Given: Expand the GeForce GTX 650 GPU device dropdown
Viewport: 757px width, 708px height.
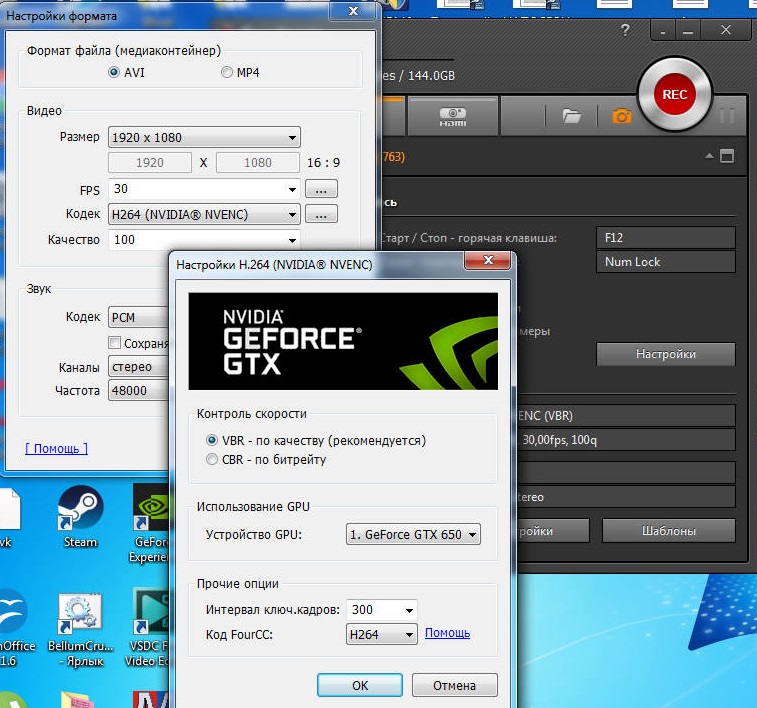Looking at the screenshot, I should click(413, 535).
